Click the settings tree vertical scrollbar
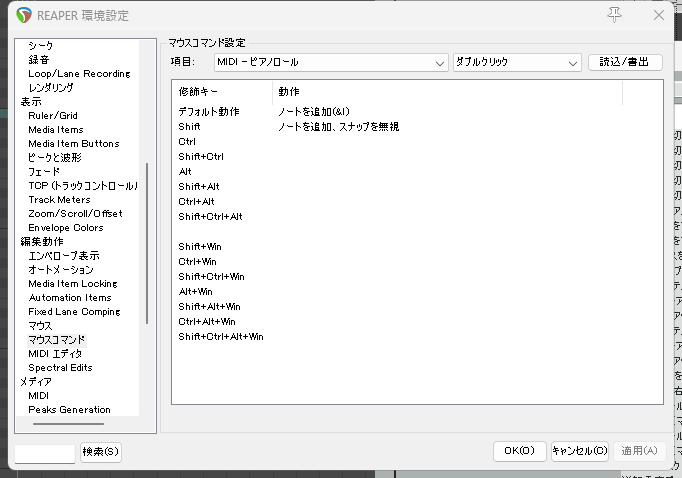This screenshot has height=478, width=682. 147,243
